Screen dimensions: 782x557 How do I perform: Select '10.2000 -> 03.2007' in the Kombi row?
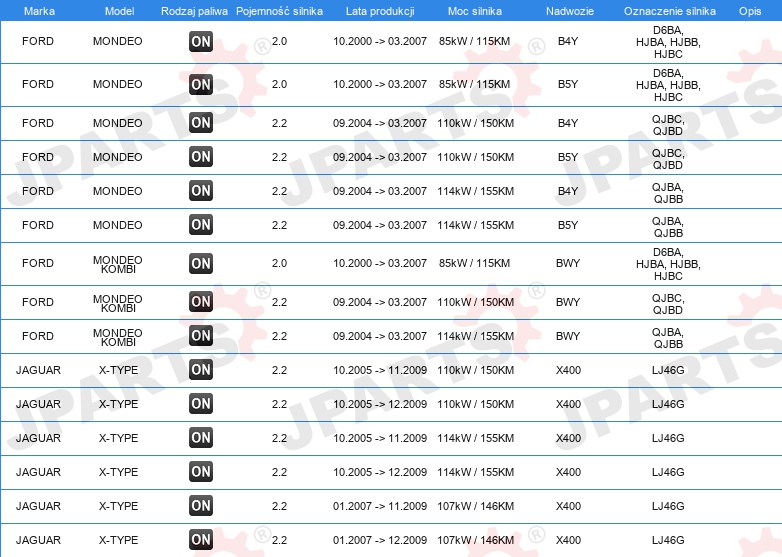380,263
